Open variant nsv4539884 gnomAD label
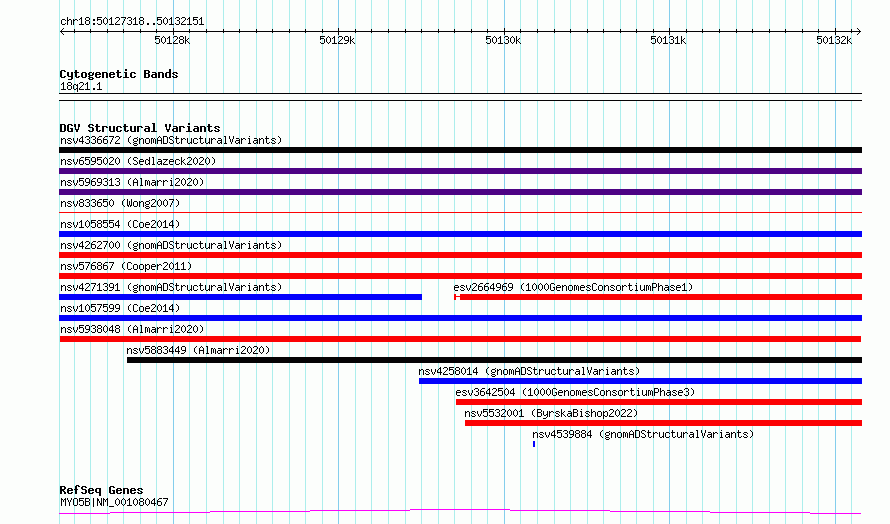The width and height of the screenshot is (890, 524). tap(643, 434)
